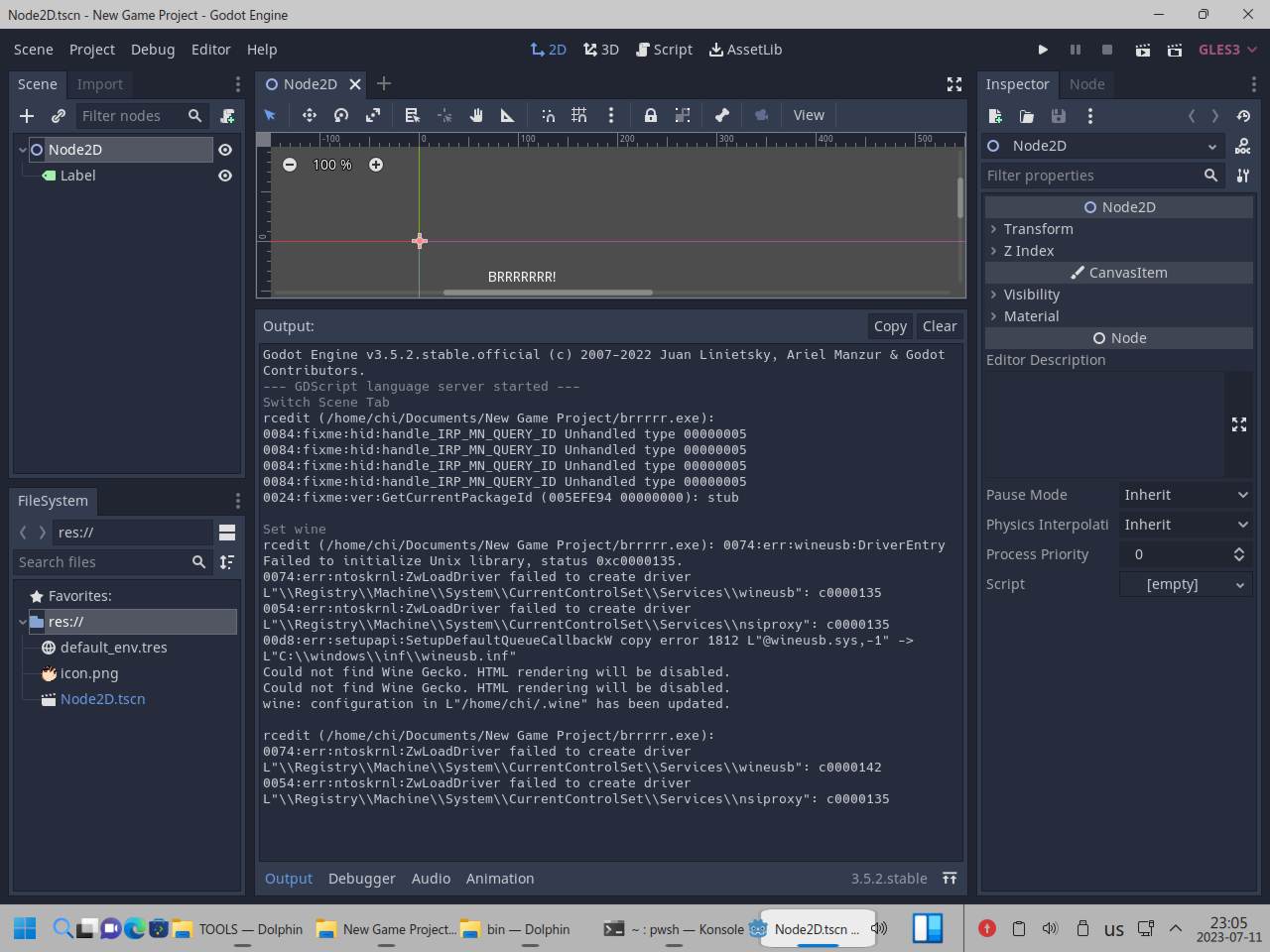Click the zoom in plus button
The width and height of the screenshot is (1270, 952).
376,165
